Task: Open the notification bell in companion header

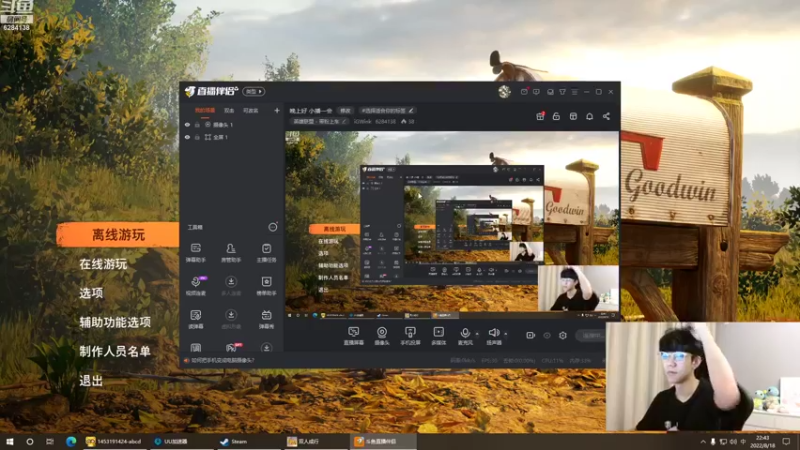Action: point(589,116)
